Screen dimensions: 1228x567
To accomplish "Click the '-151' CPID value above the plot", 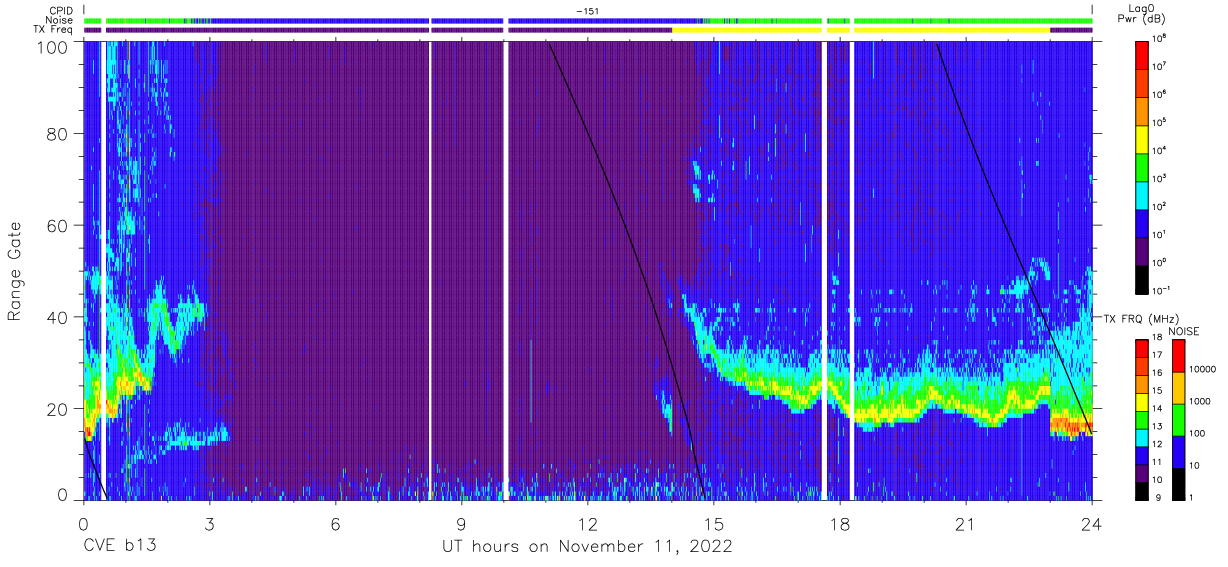I will [587, 10].
